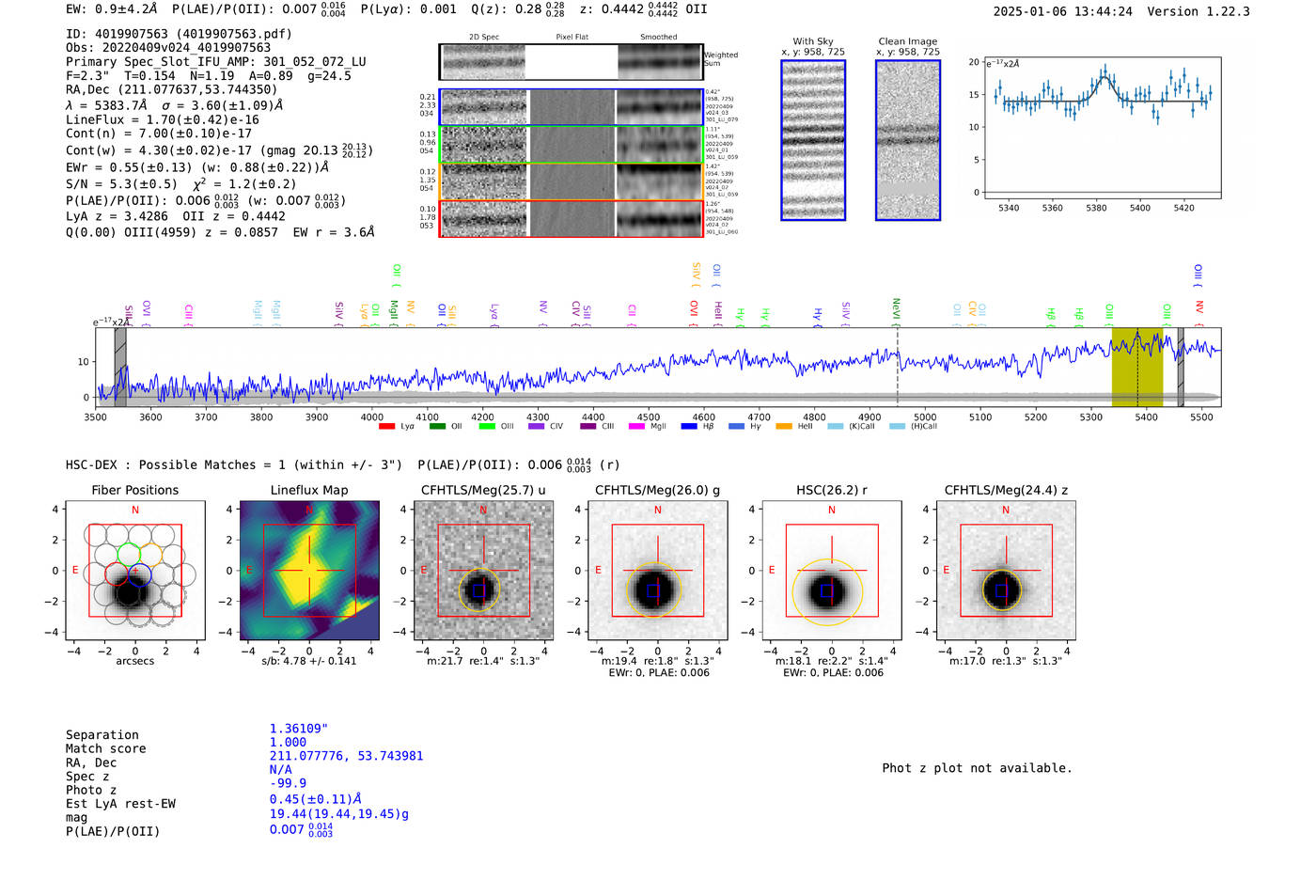Select the blue-outlined 2D spectrum row

tap(572, 107)
